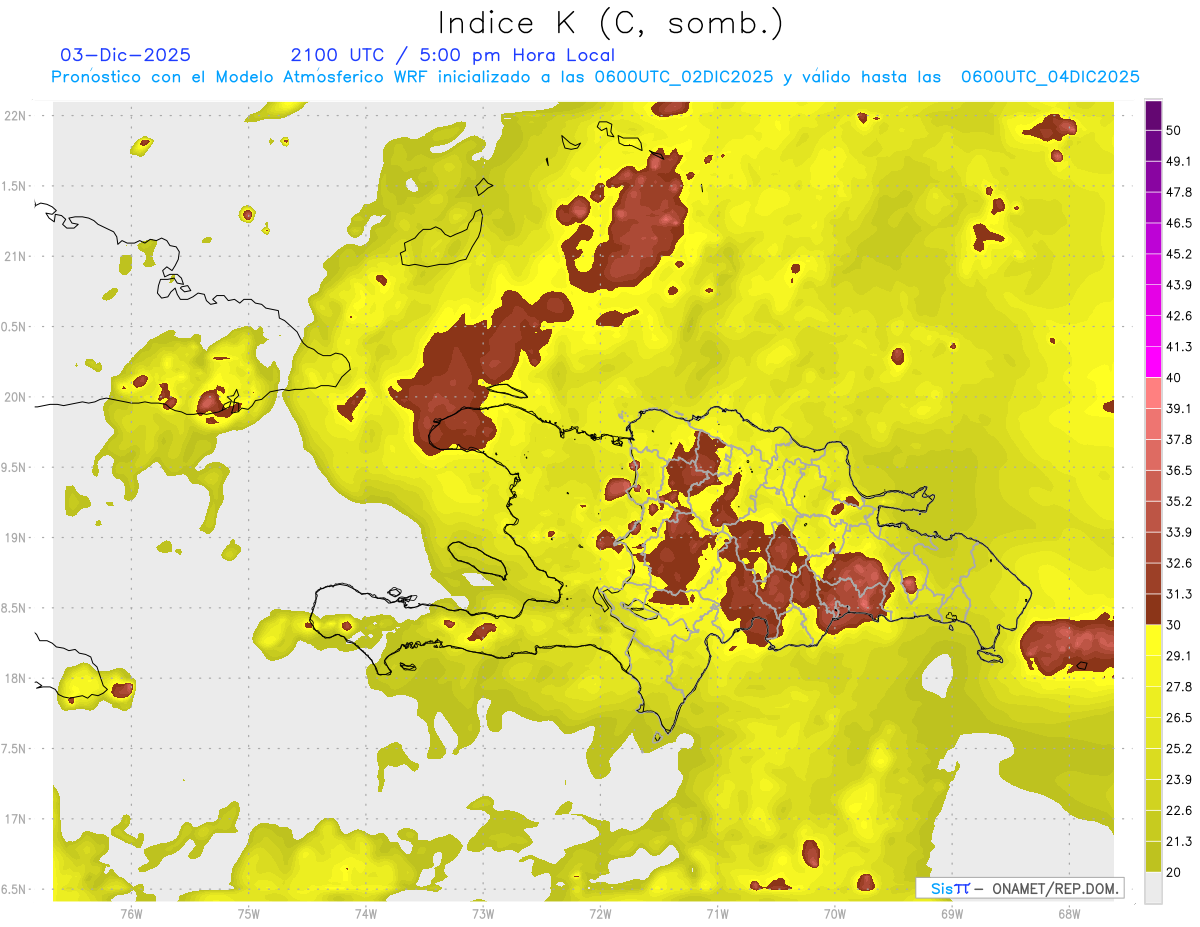Image resolution: width=1200 pixels, height=927 pixels.
Task: Click the '72W' longitude label
Action: pyautogui.click(x=600, y=914)
